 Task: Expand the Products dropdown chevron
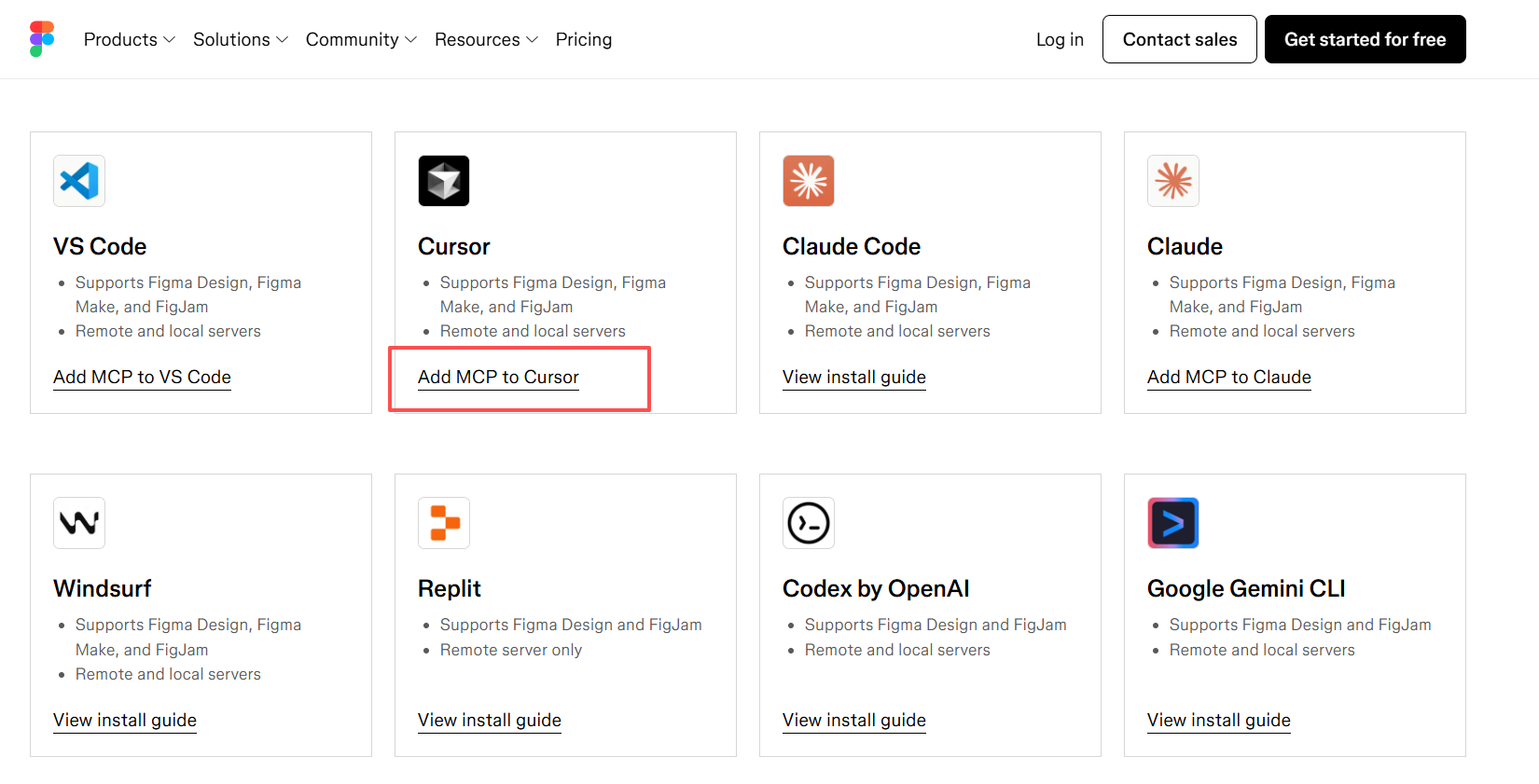point(169,40)
